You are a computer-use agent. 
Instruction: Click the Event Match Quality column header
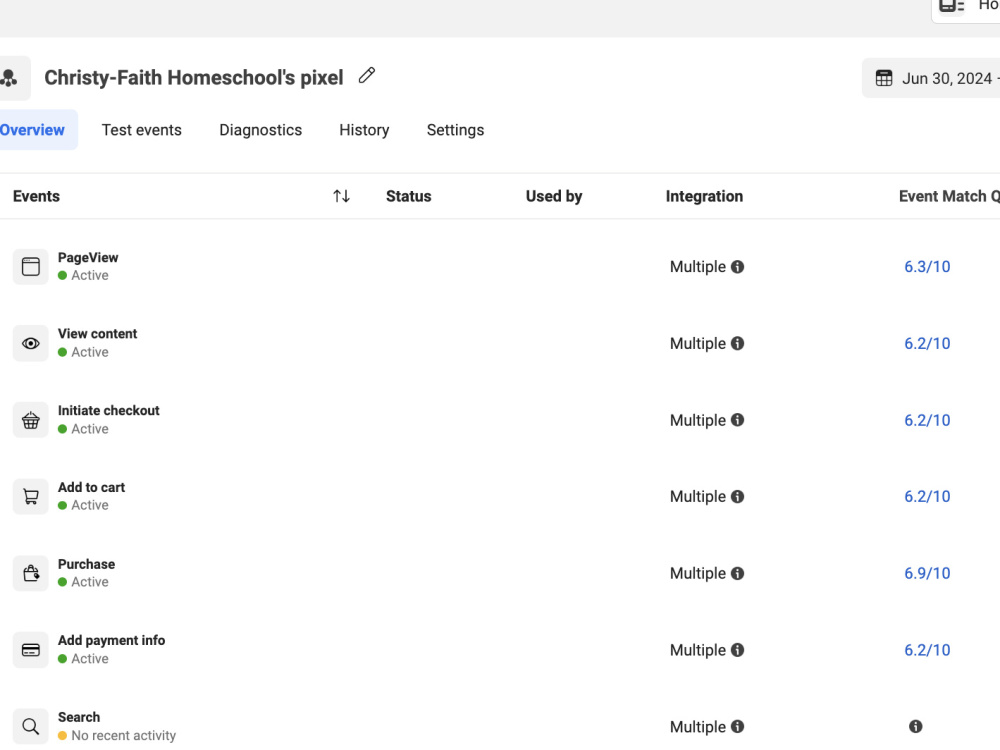pyautogui.click(x=949, y=196)
